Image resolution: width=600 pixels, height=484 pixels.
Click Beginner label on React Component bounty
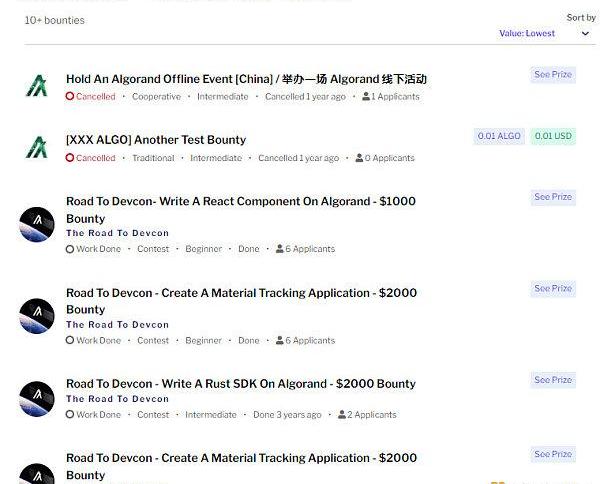point(204,249)
